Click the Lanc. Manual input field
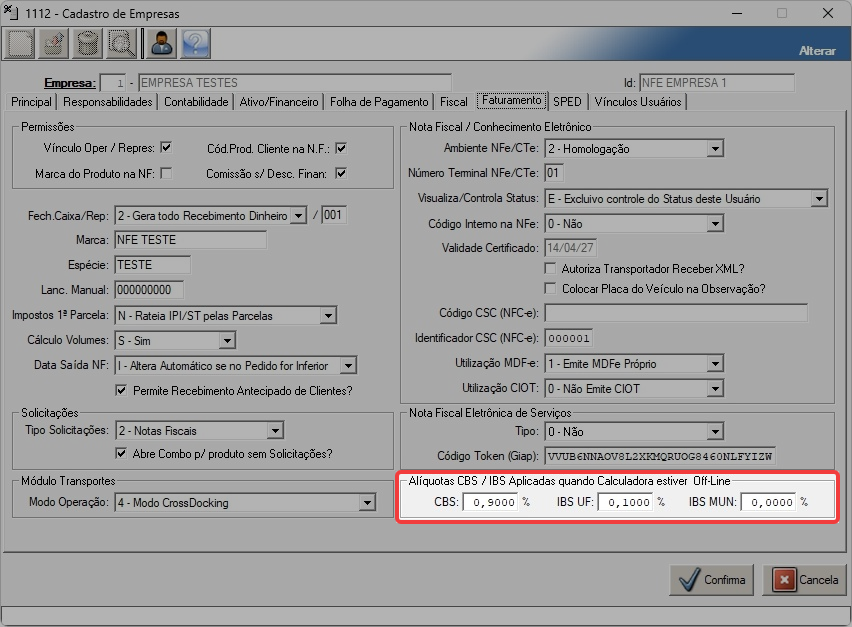The image size is (852, 627). [148, 290]
